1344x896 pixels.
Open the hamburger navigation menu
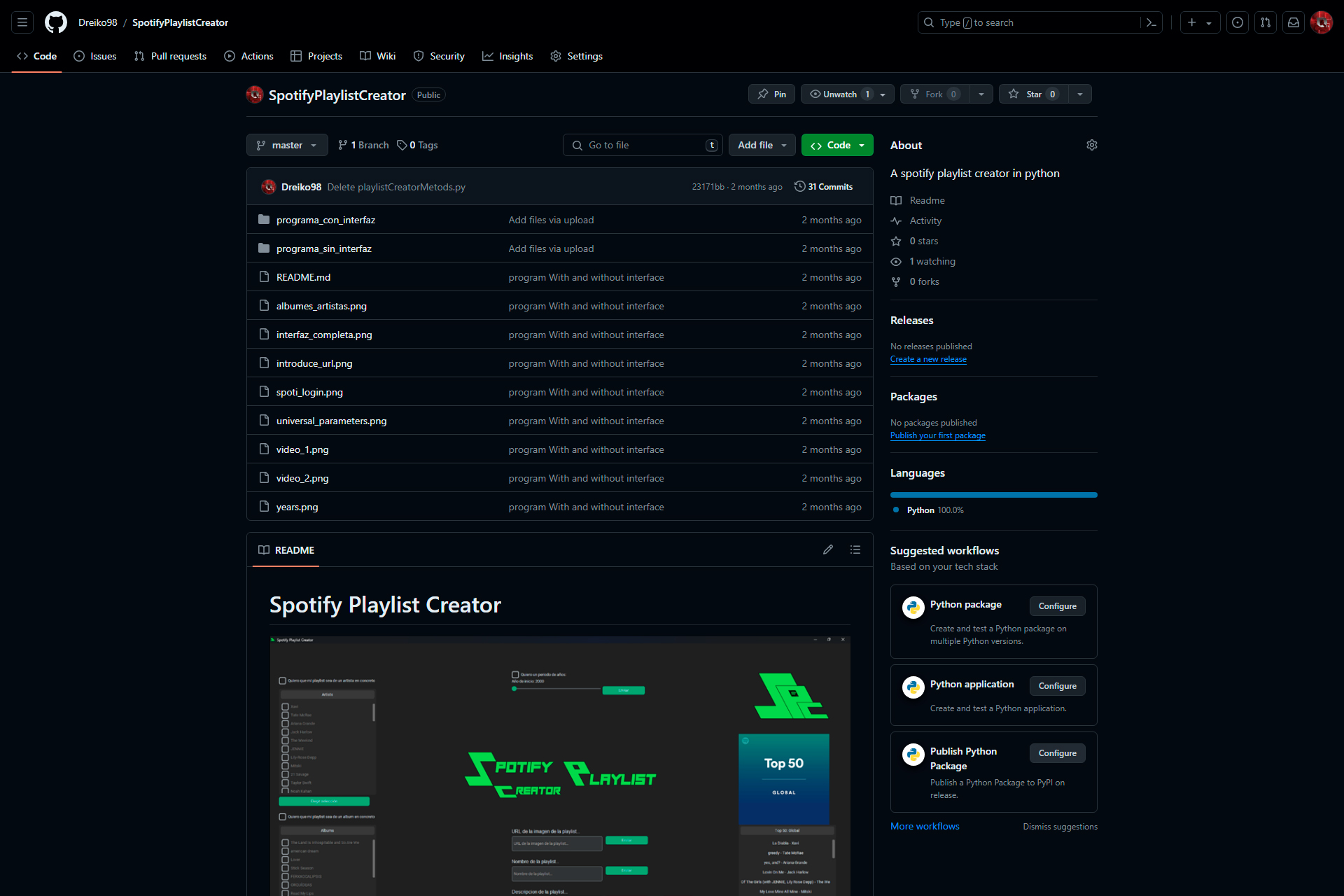pos(22,22)
